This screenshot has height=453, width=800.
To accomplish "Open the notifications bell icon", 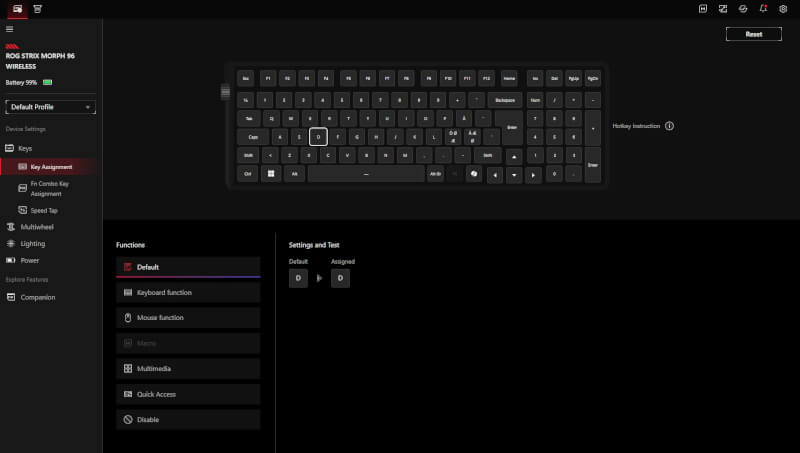I will tap(763, 9).
